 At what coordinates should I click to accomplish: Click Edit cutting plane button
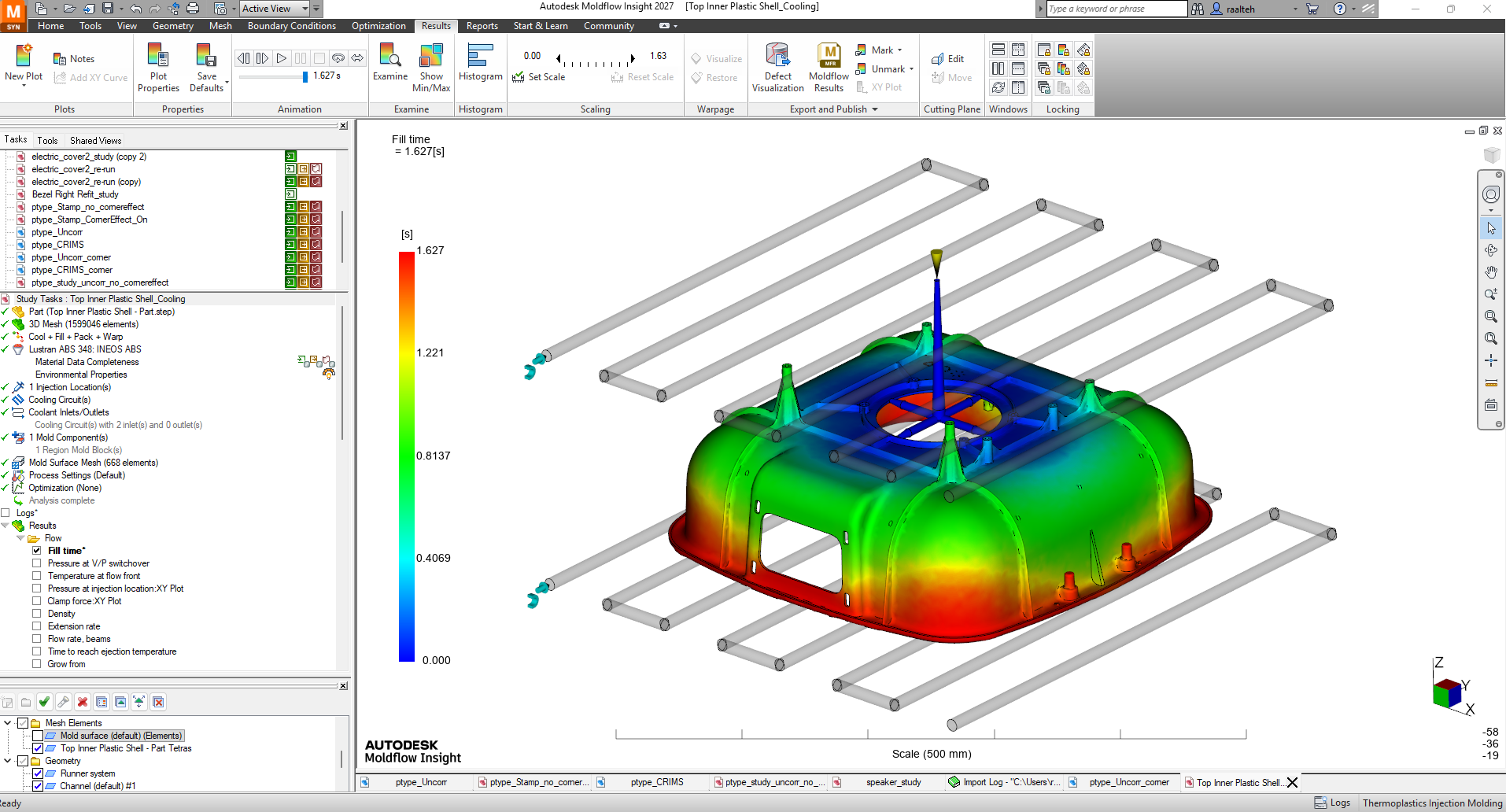pyautogui.click(x=947, y=59)
